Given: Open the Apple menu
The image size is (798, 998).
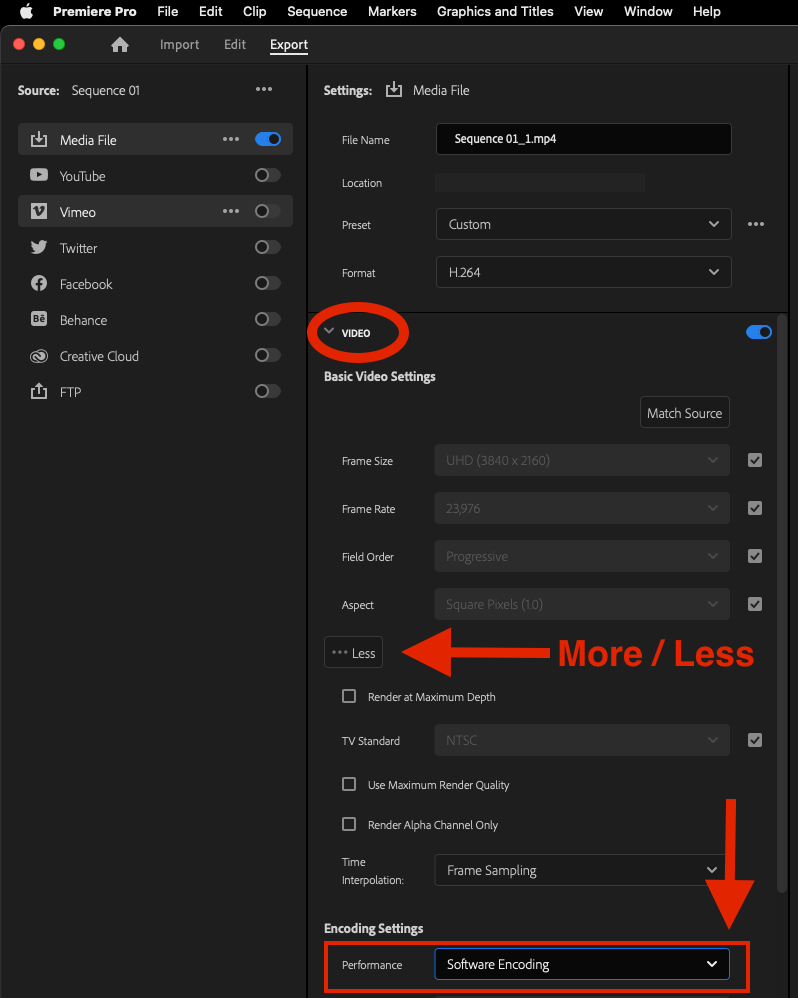Looking at the screenshot, I should pyautogui.click(x=26, y=11).
